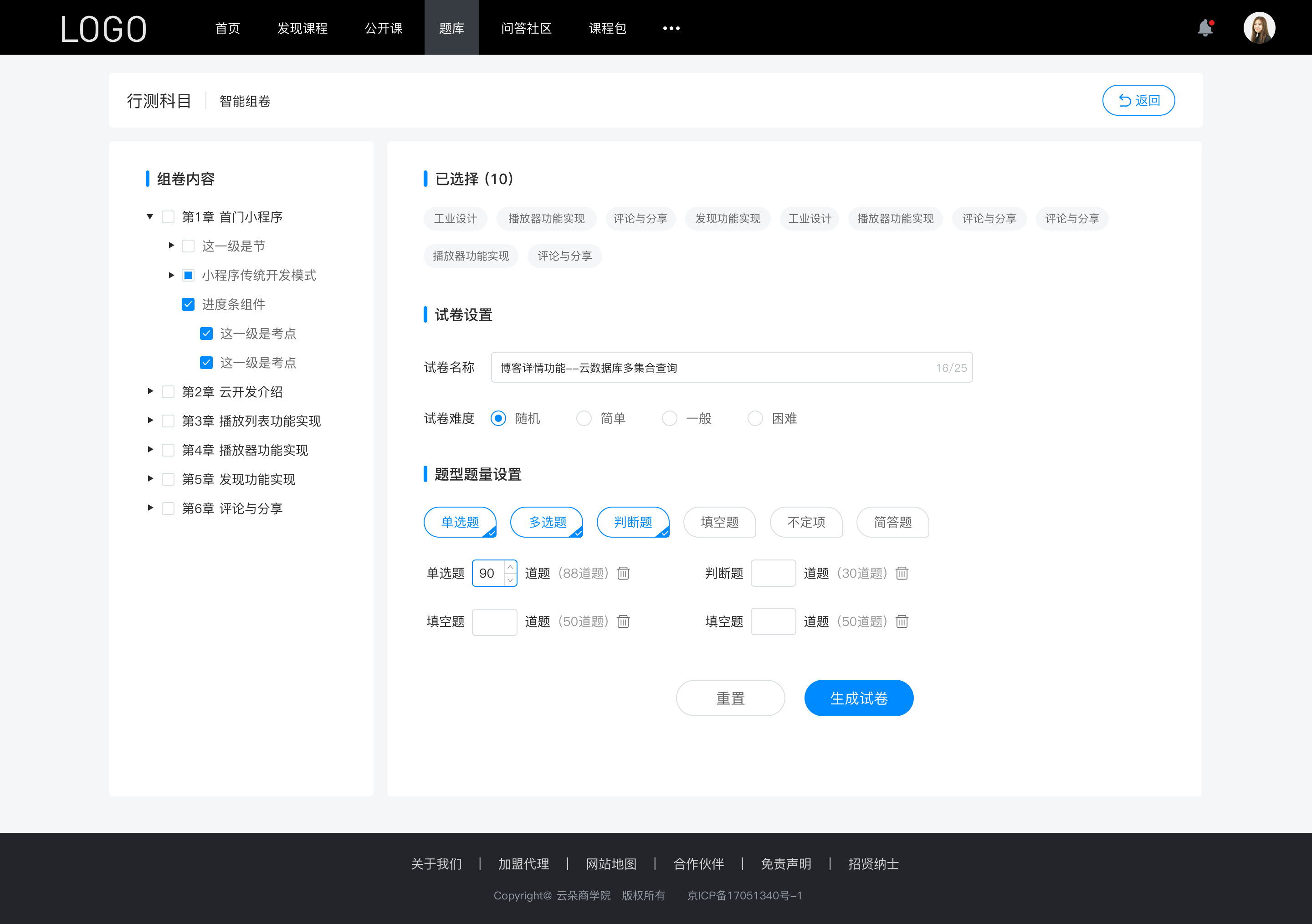Open the 题库 menu item
1312x924 pixels.
(450, 27)
